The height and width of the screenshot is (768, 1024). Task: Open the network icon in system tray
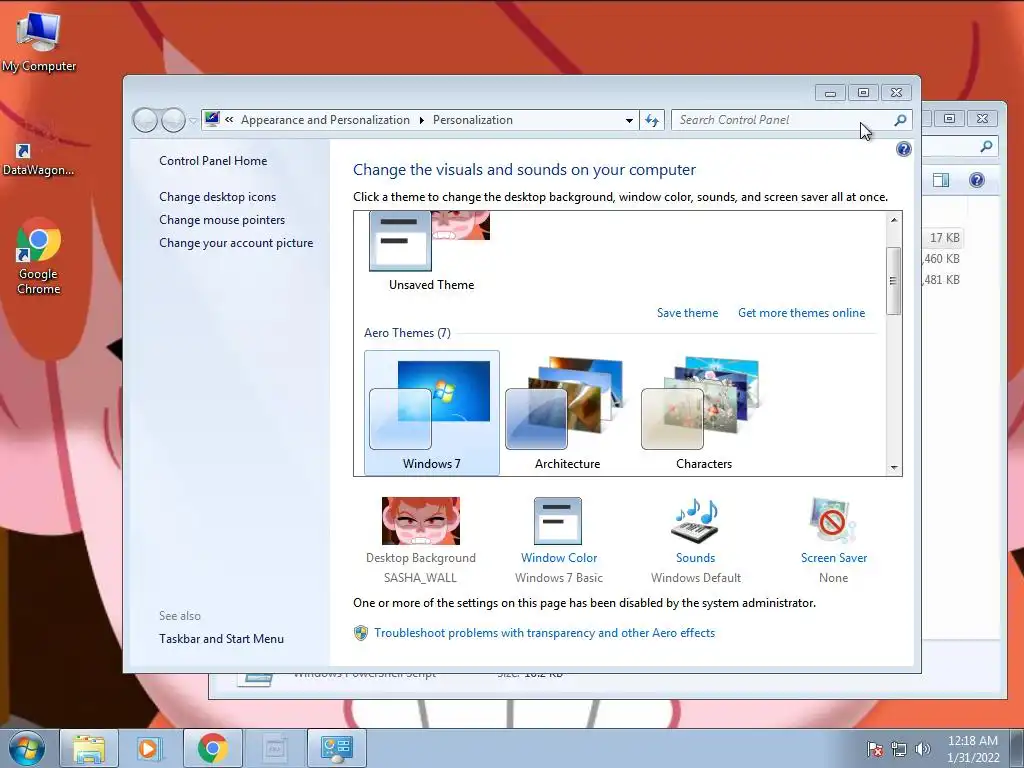899,749
